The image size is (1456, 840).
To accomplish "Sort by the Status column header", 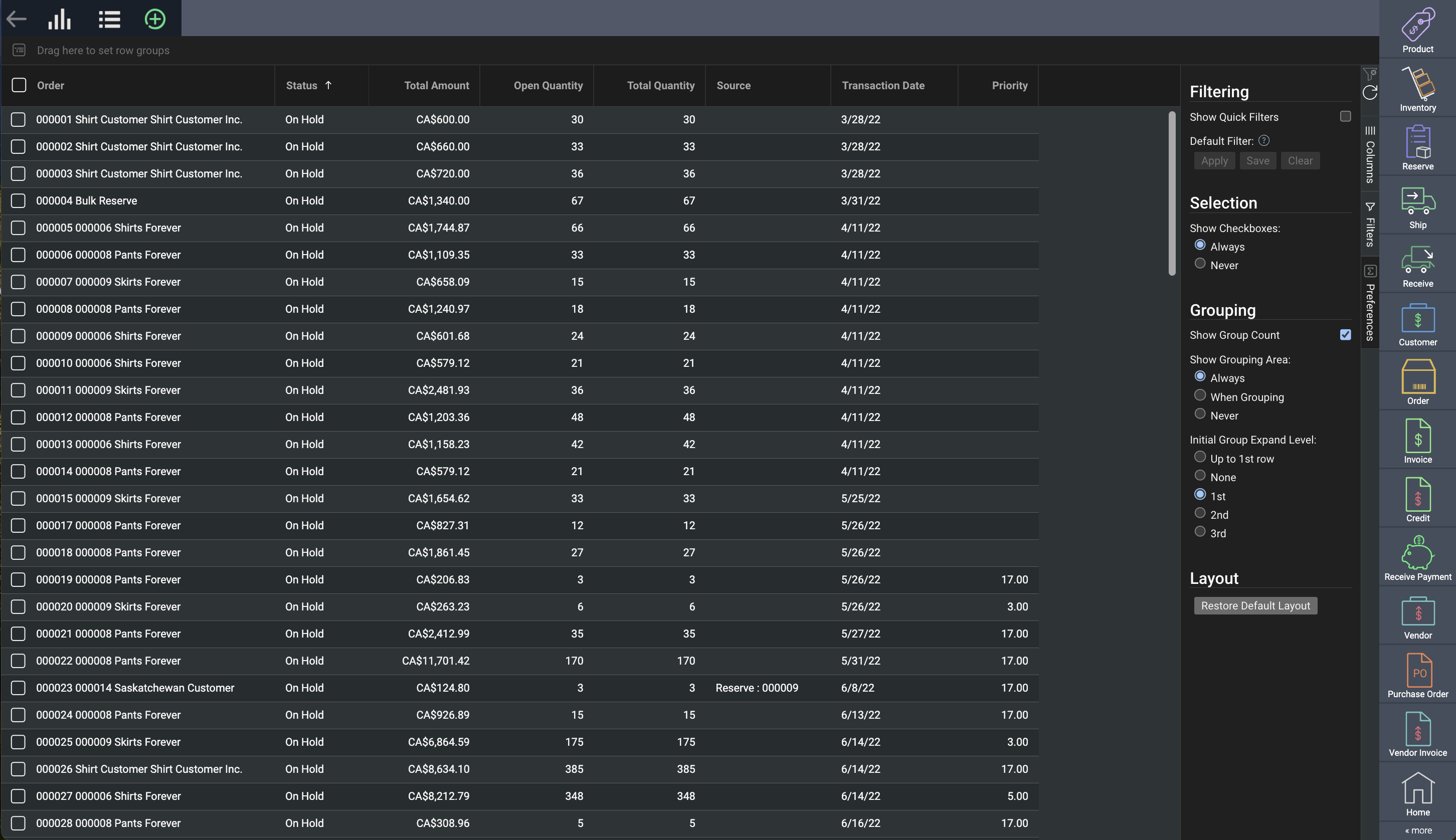I will (x=302, y=85).
